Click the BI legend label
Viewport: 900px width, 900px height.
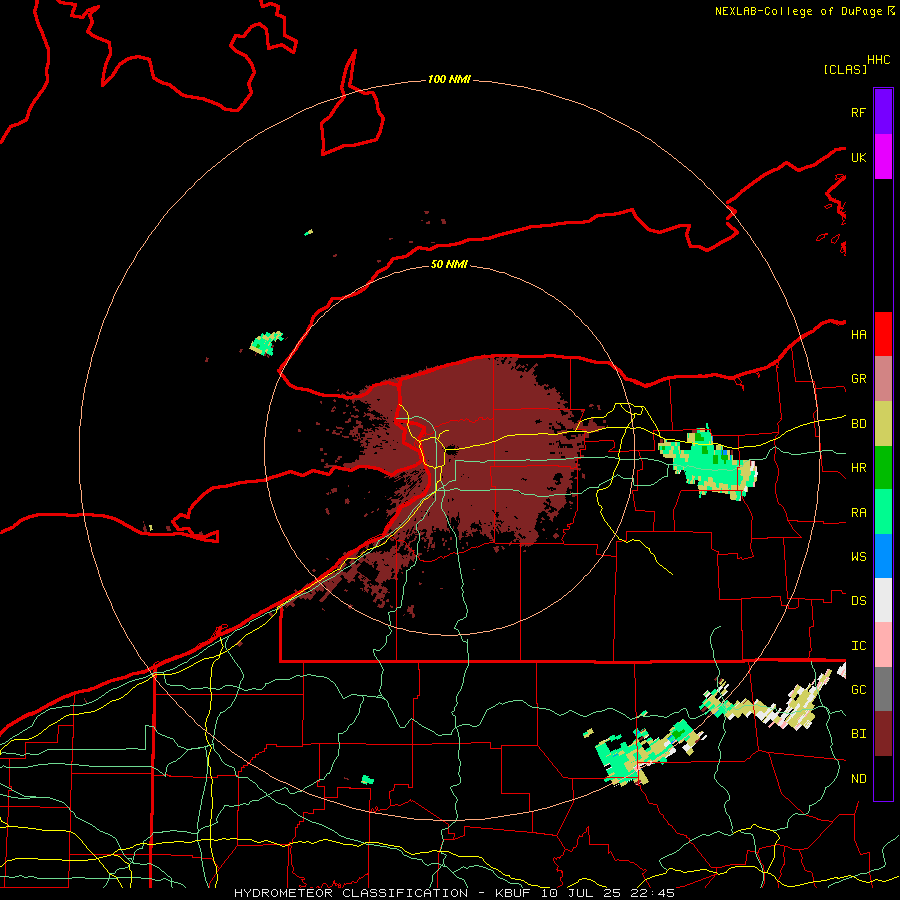pos(858,734)
